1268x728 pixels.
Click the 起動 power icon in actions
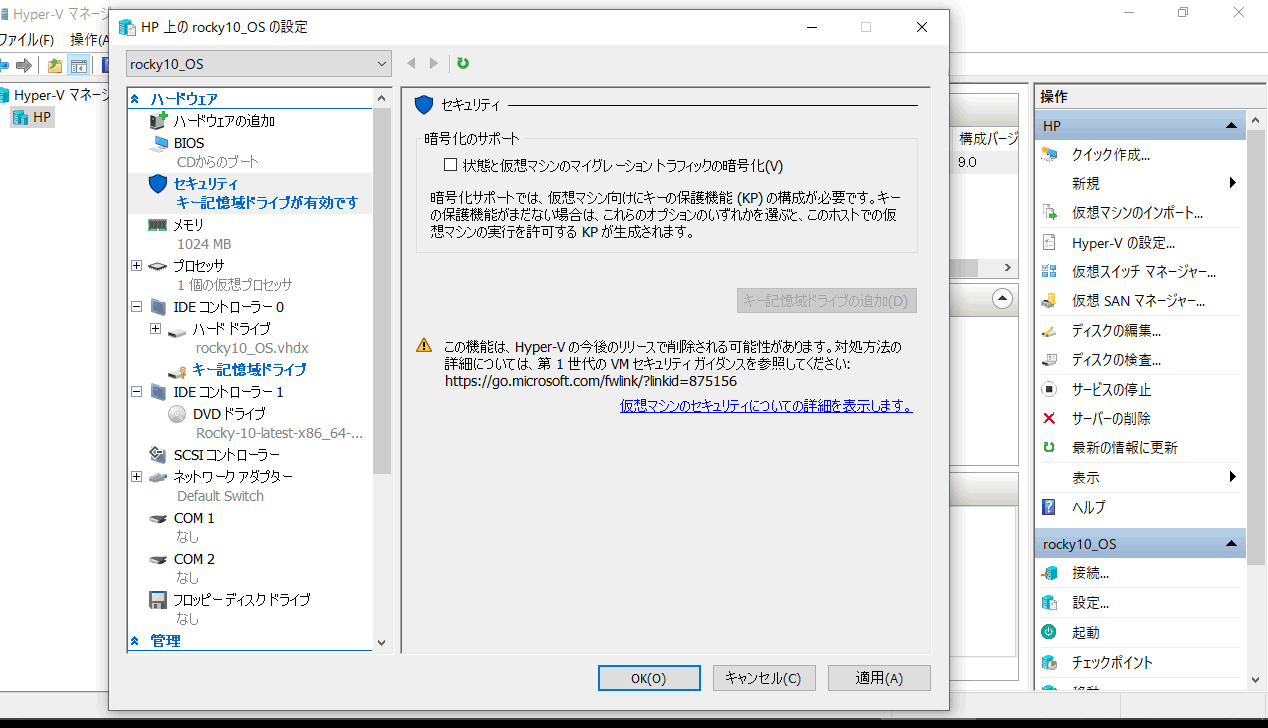click(1049, 632)
